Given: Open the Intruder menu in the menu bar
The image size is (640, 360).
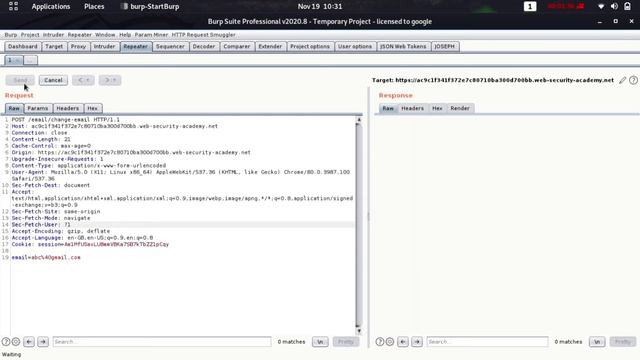Looking at the screenshot, I should 53,35.
